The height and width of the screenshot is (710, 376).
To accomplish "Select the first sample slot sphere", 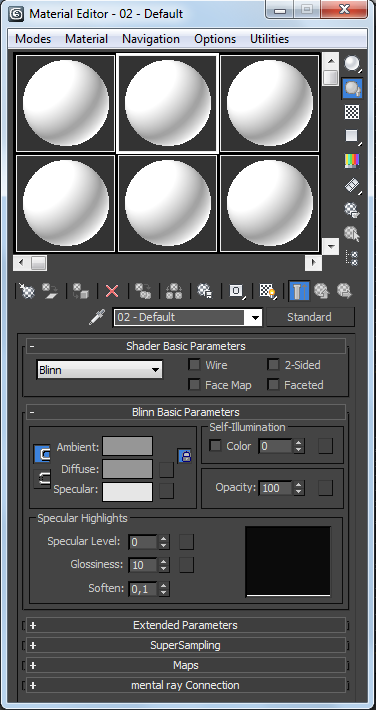I will [66, 103].
